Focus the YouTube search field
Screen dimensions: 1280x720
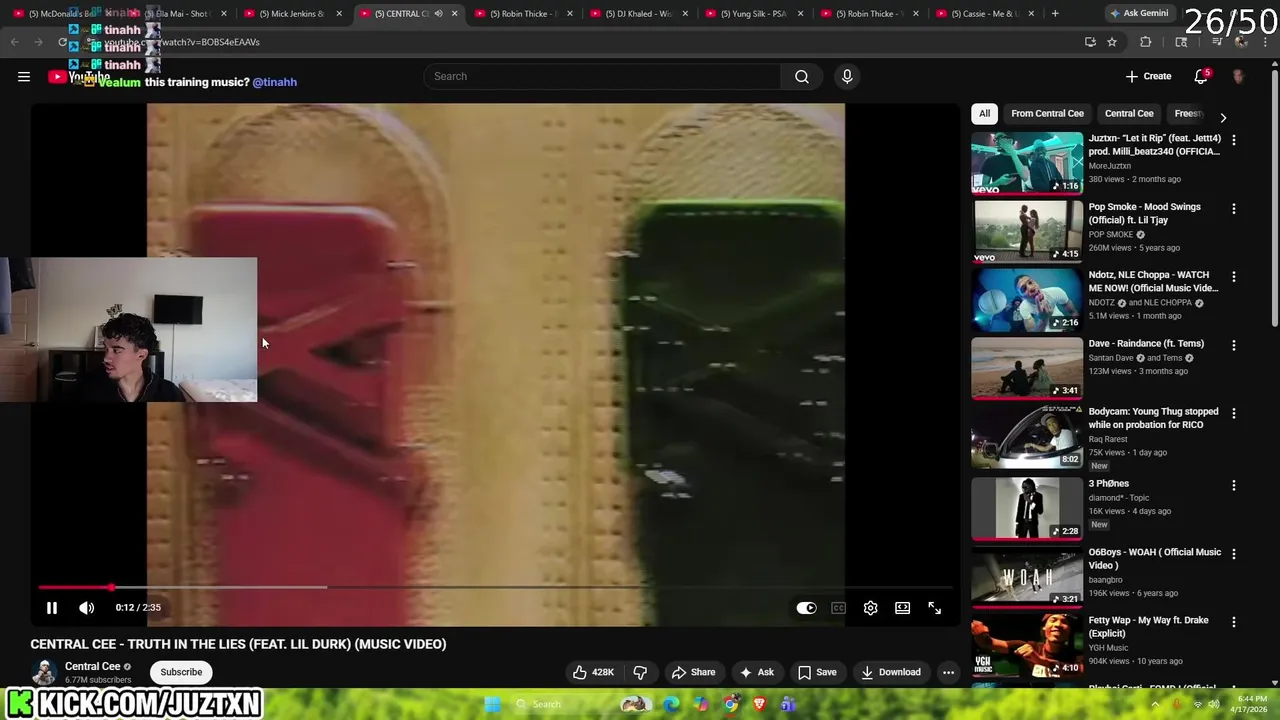[x=603, y=77]
